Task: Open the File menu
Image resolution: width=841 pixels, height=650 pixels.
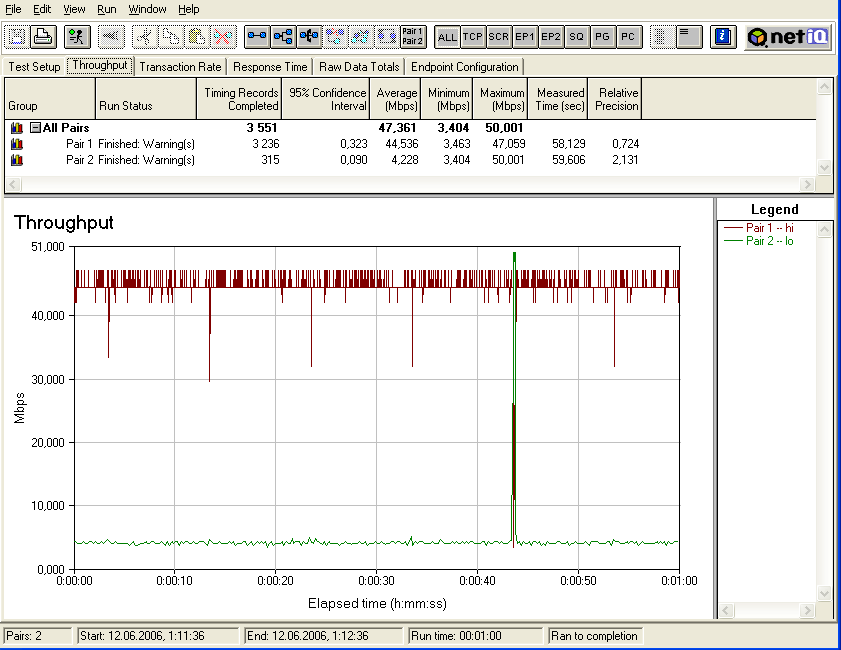Action: (x=13, y=9)
